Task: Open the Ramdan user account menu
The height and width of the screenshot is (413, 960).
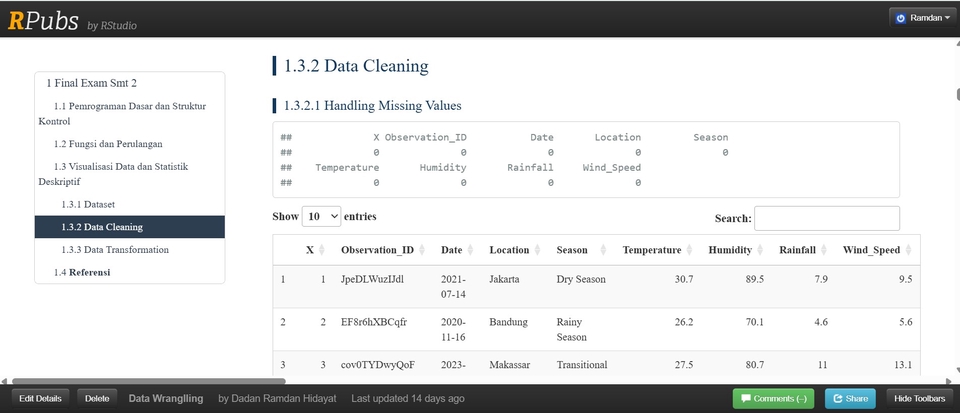Action: 922,18
